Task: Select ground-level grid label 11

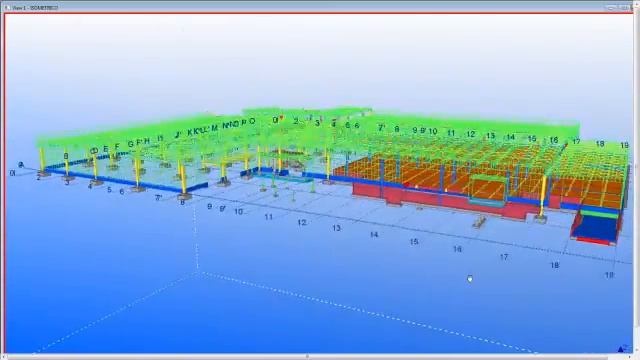Action: [x=268, y=217]
